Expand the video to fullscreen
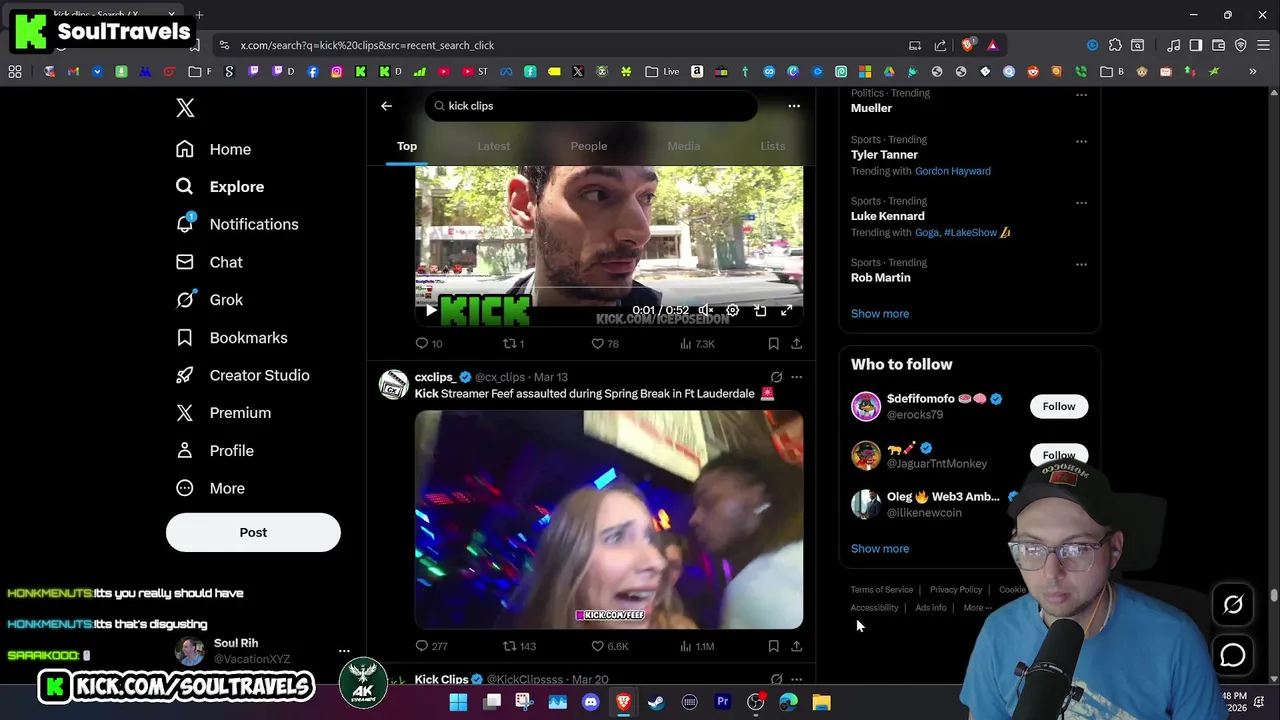Viewport: 1280px width, 720px height. pos(787,311)
